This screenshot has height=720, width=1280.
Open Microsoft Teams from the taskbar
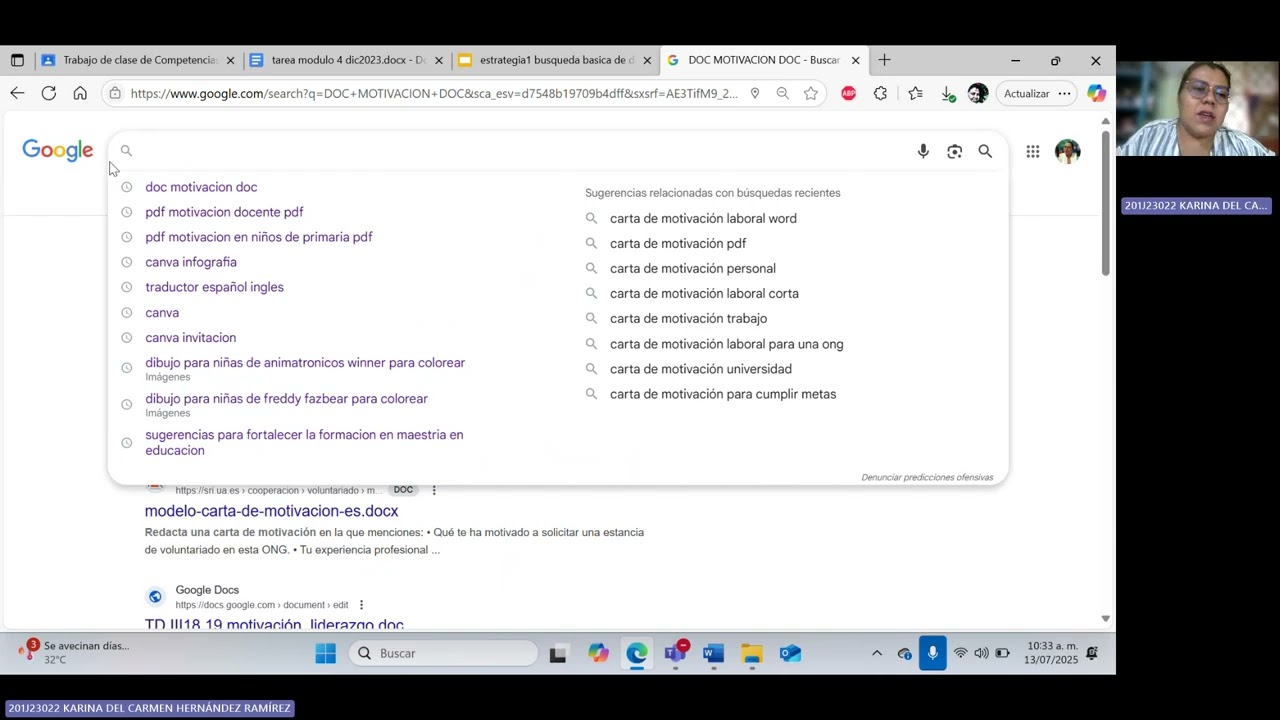click(x=675, y=653)
